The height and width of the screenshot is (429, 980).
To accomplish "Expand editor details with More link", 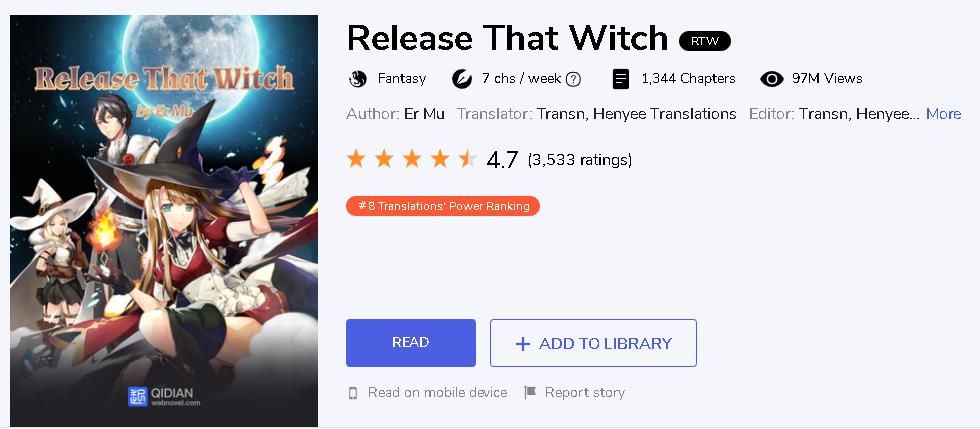I will 943,114.
